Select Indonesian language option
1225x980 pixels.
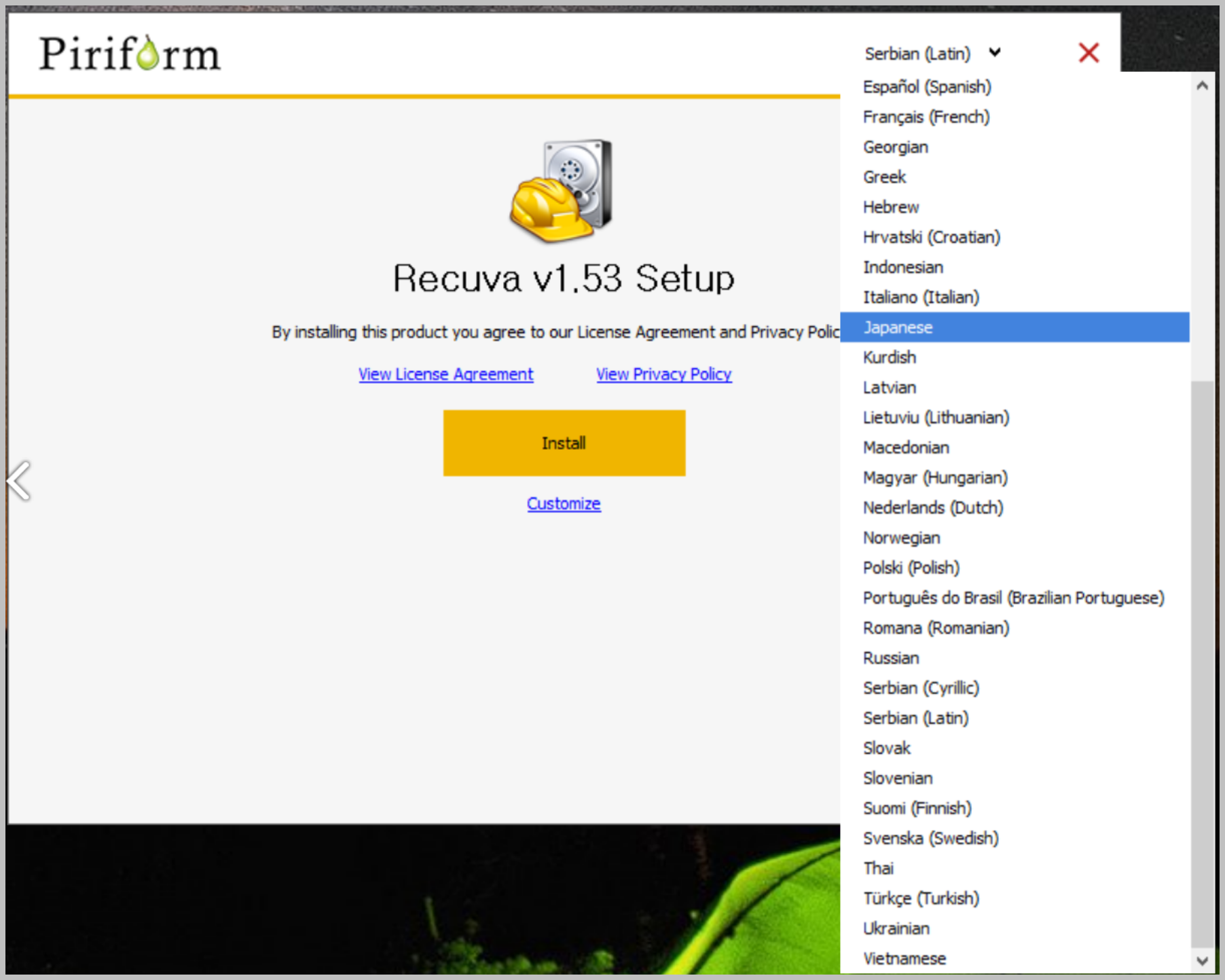1014,267
